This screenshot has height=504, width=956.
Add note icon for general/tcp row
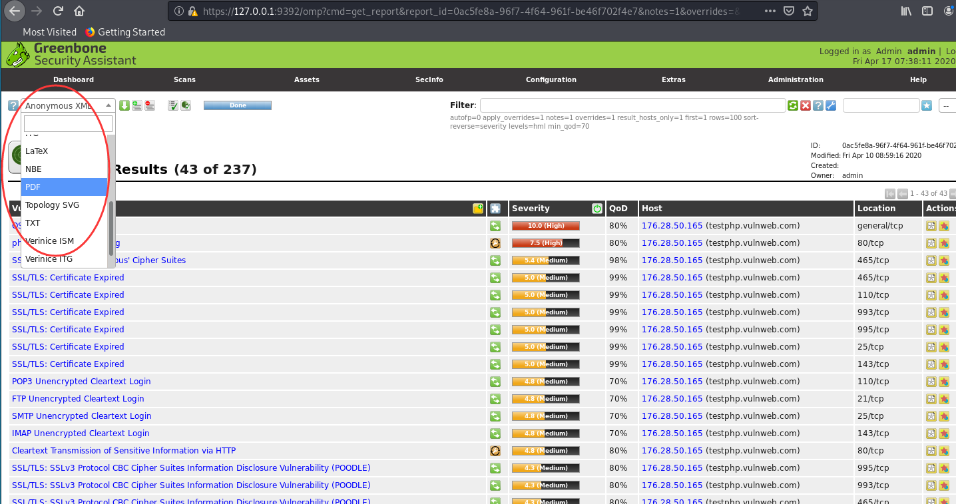(931, 226)
